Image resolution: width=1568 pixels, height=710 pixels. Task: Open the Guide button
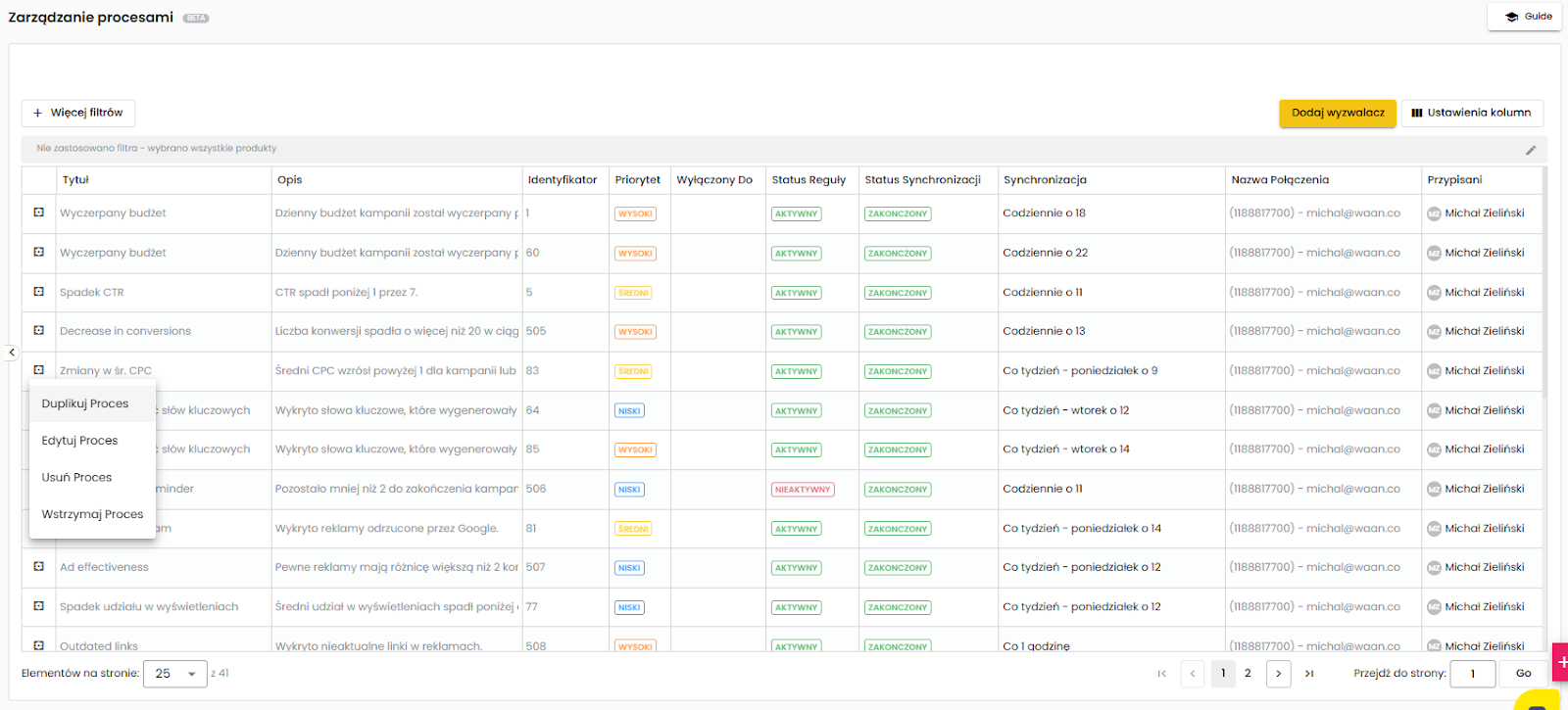(1524, 17)
